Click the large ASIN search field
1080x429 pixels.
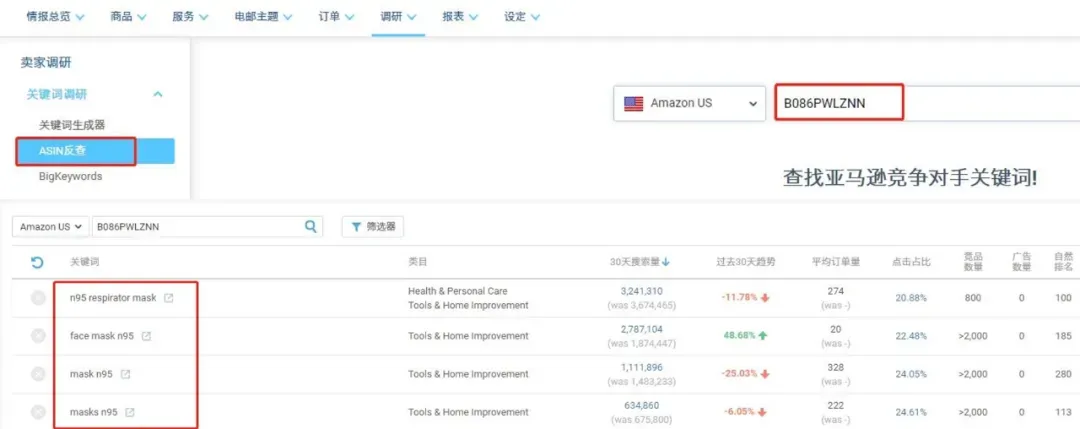pos(927,103)
